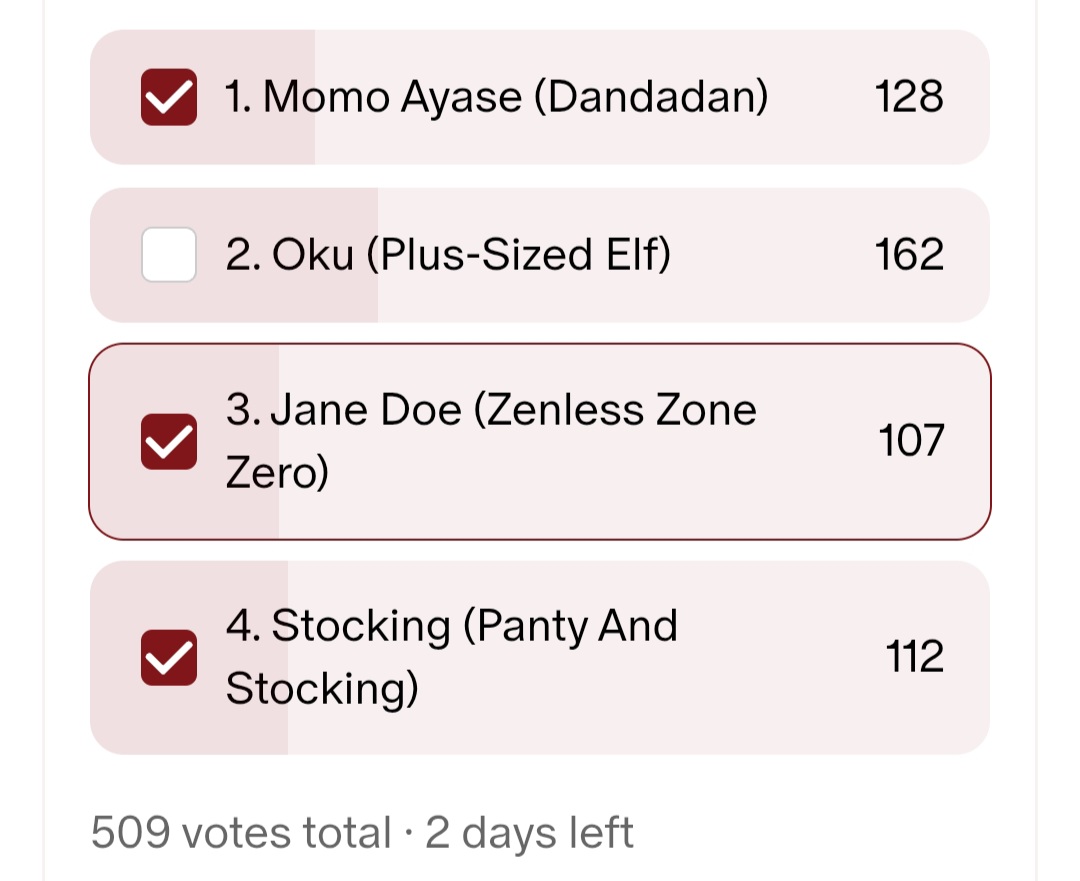This screenshot has width=1080, height=881.
Task: Click the 162 vote count for Oku
Action: [x=909, y=255]
